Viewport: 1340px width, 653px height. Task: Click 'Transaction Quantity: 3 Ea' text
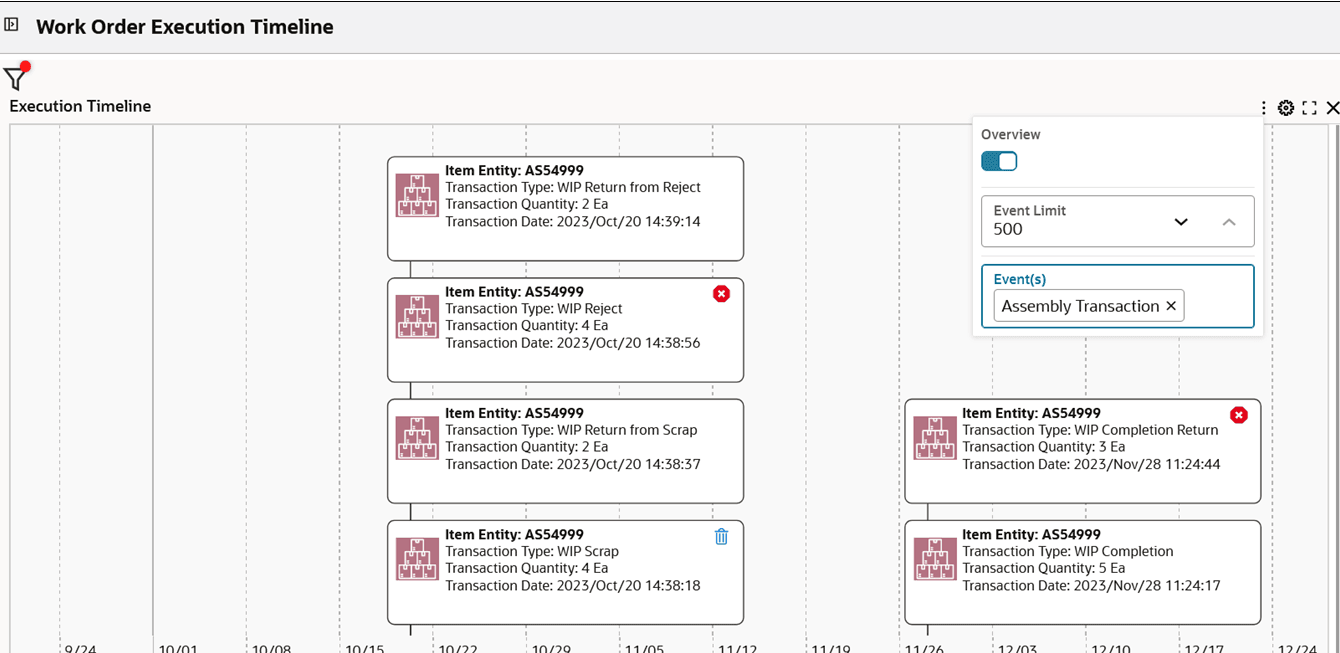click(x=1043, y=446)
